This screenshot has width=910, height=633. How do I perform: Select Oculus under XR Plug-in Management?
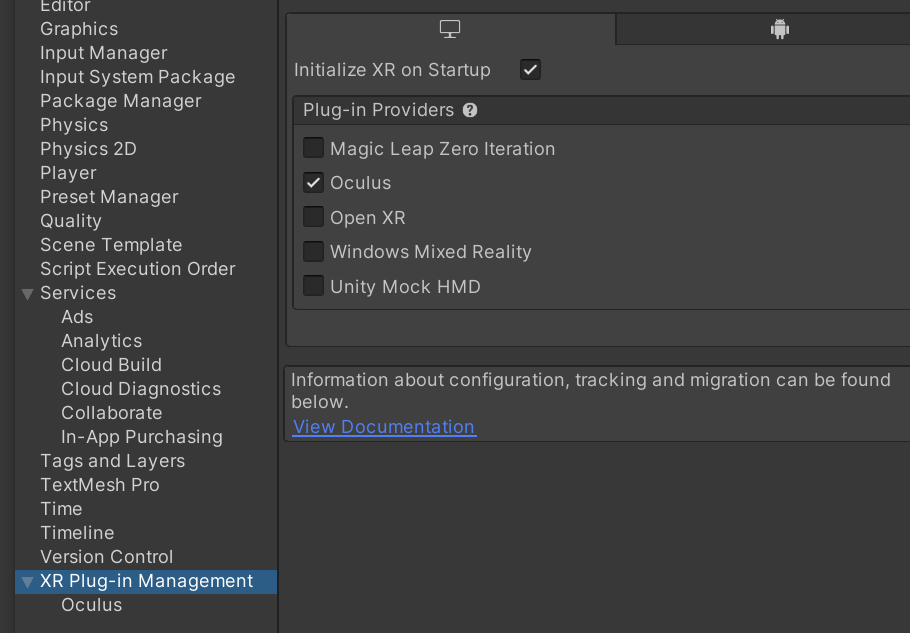91,605
